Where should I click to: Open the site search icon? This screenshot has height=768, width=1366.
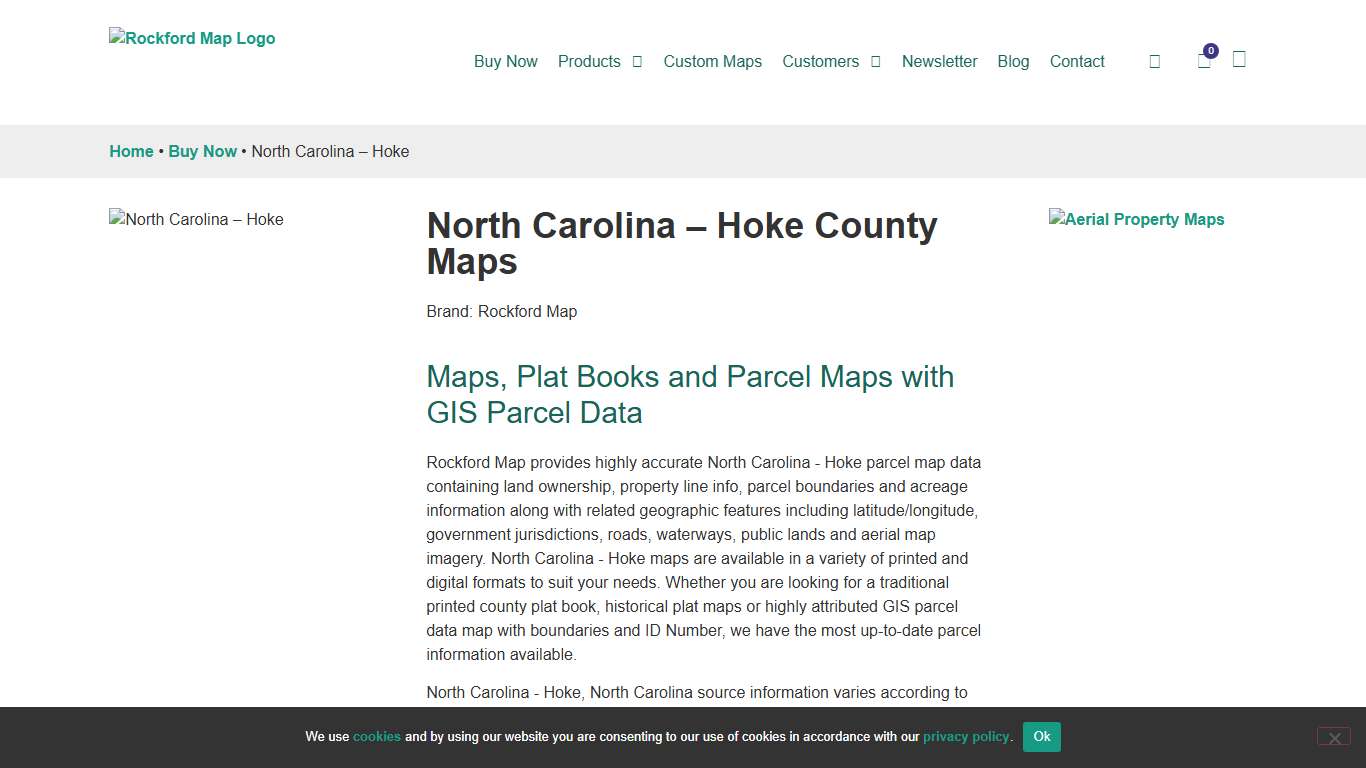coord(1155,61)
